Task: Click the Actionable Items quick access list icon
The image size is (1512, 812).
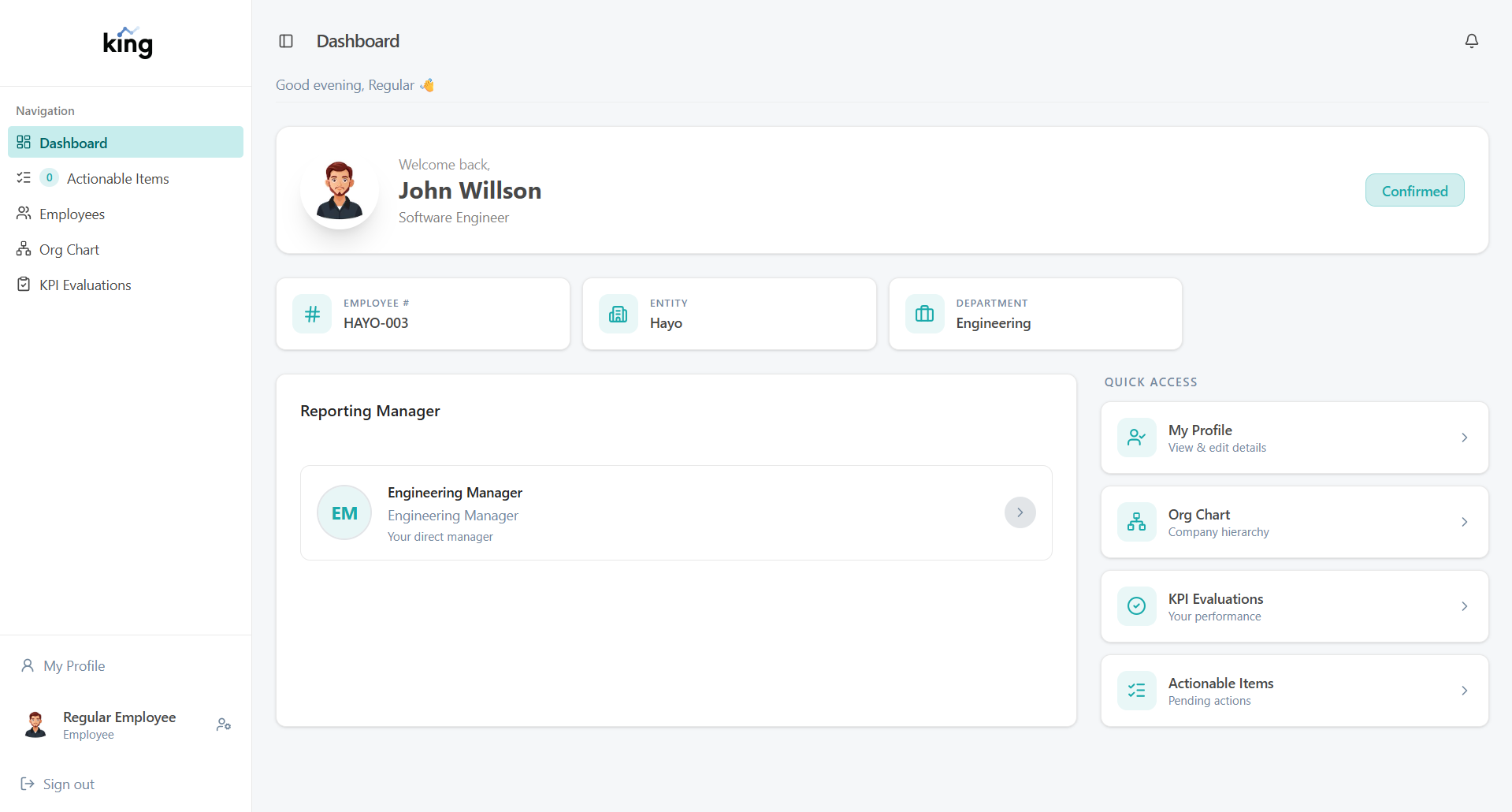Action: (x=1137, y=691)
